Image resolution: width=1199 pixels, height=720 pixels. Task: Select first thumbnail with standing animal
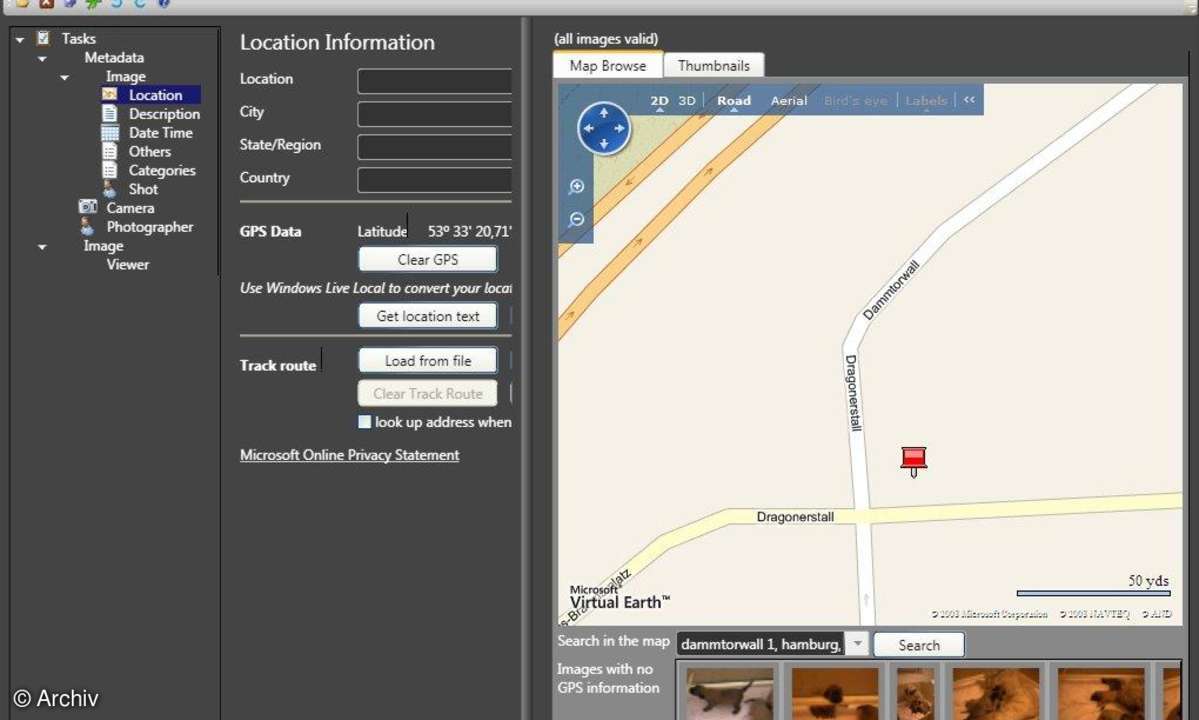[729, 693]
